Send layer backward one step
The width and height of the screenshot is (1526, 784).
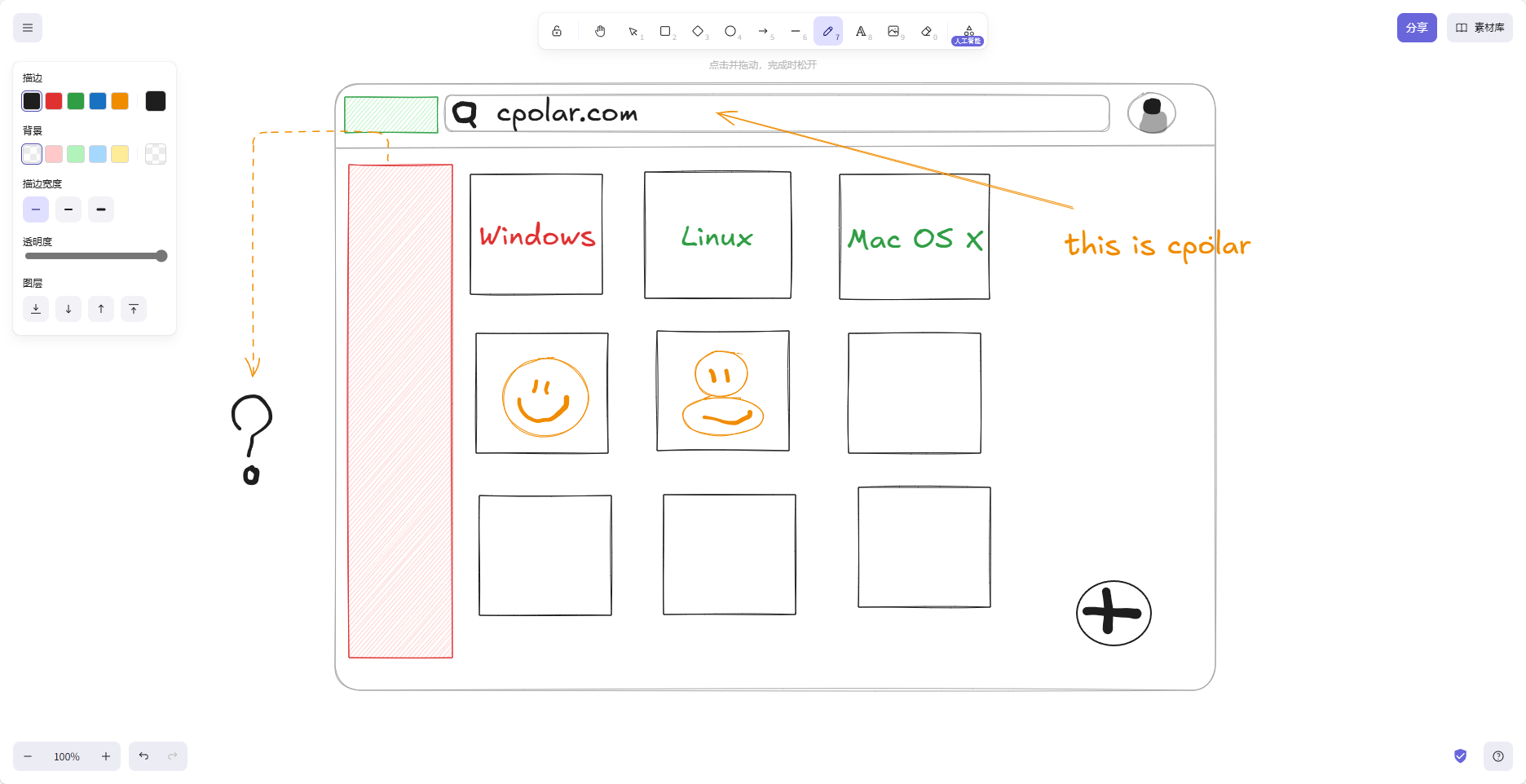(68, 309)
